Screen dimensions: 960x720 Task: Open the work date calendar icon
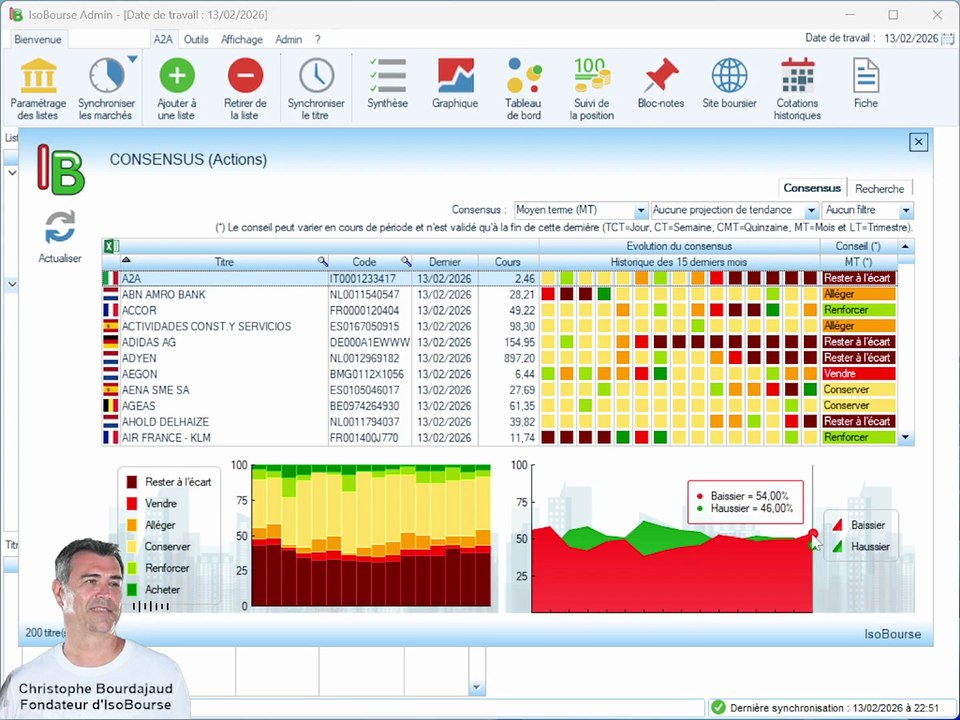pos(947,39)
